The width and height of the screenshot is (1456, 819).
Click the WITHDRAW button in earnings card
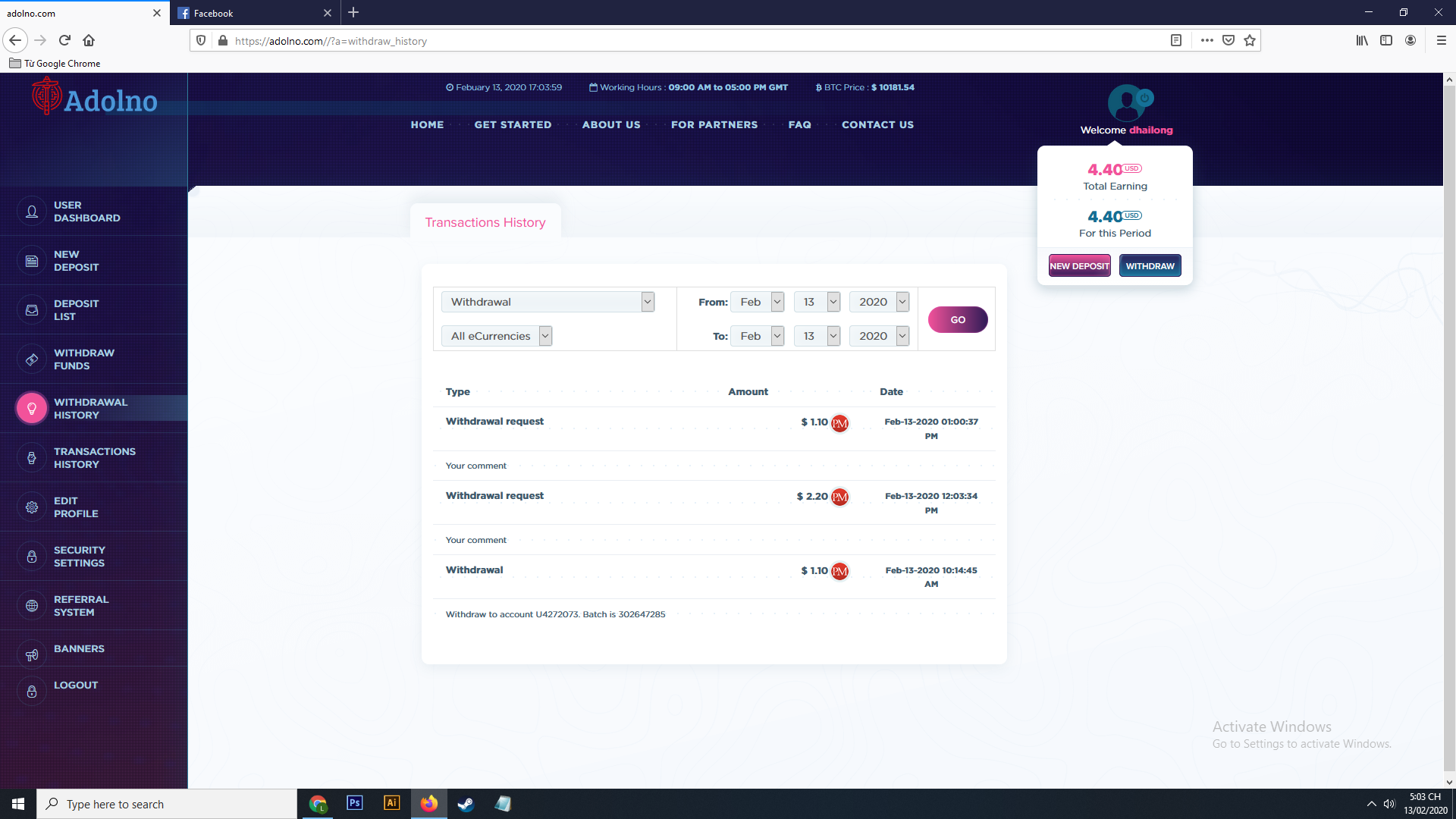pos(1150,266)
